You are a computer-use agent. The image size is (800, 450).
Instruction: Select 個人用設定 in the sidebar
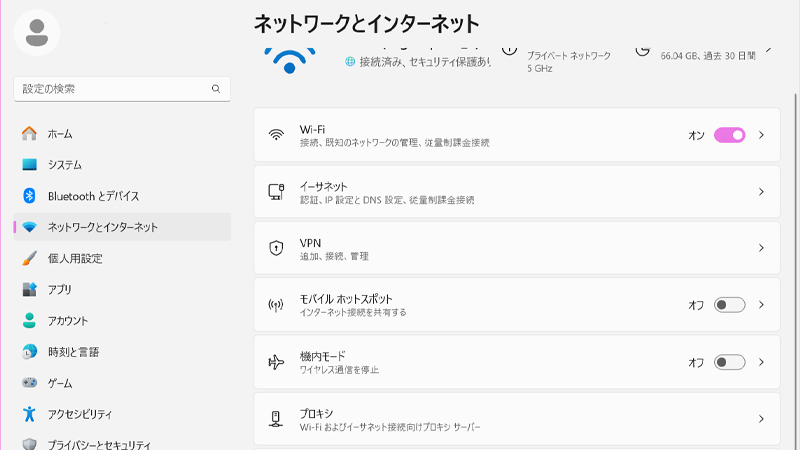[122, 258]
